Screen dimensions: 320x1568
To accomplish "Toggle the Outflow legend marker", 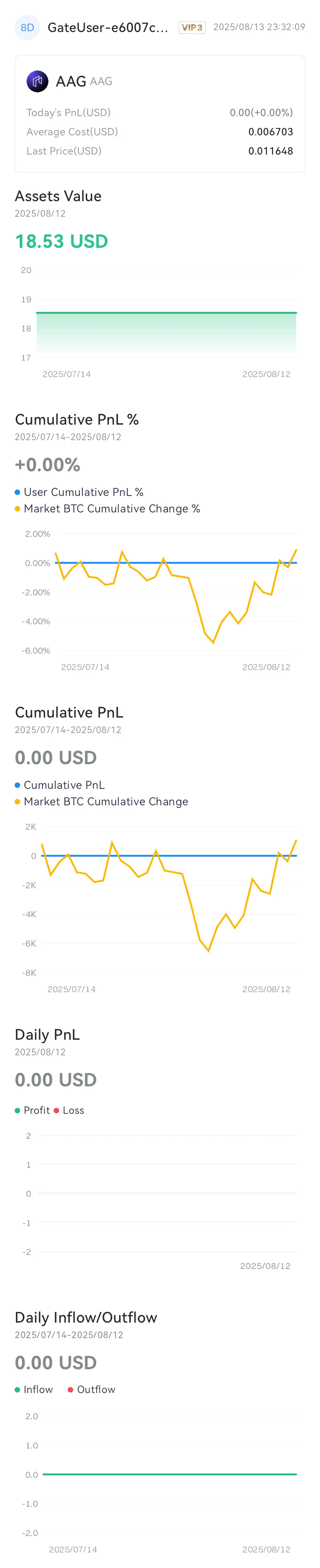I will pos(71,1390).
